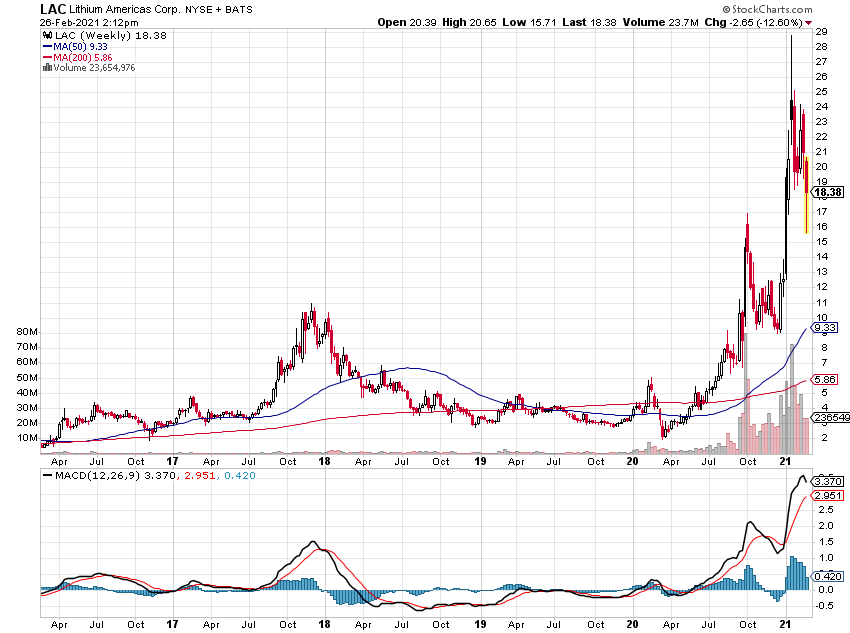Click the '17' year label under price chart
The width and height of the screenshot is (850, 633).
coord(172,461)
